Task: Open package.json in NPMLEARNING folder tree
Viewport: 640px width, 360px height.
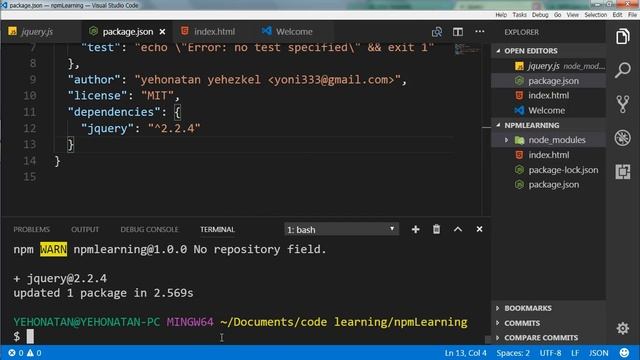Action: tap(549, 185)
